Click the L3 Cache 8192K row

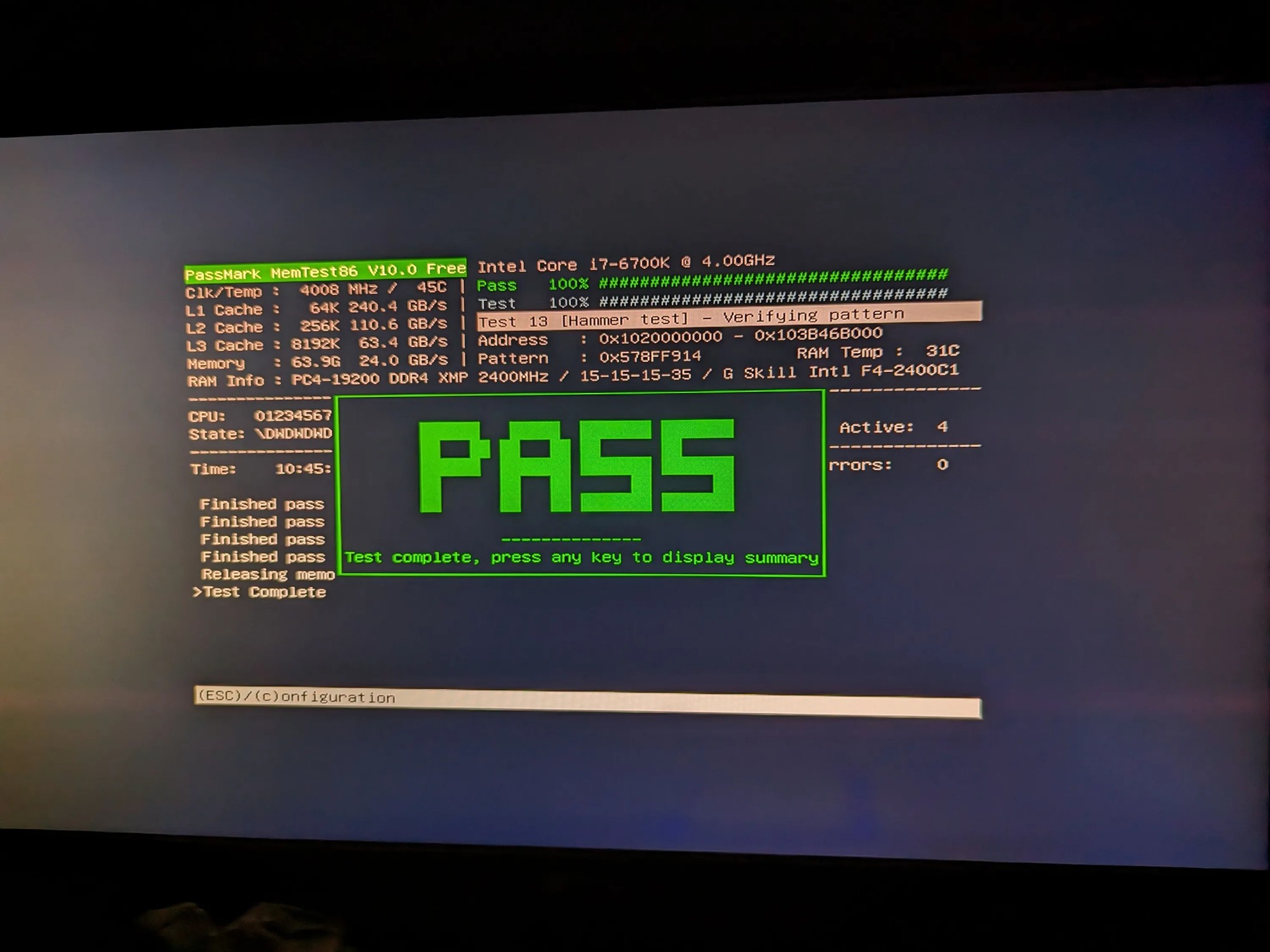pyautogui.click(x=317, y=343)
